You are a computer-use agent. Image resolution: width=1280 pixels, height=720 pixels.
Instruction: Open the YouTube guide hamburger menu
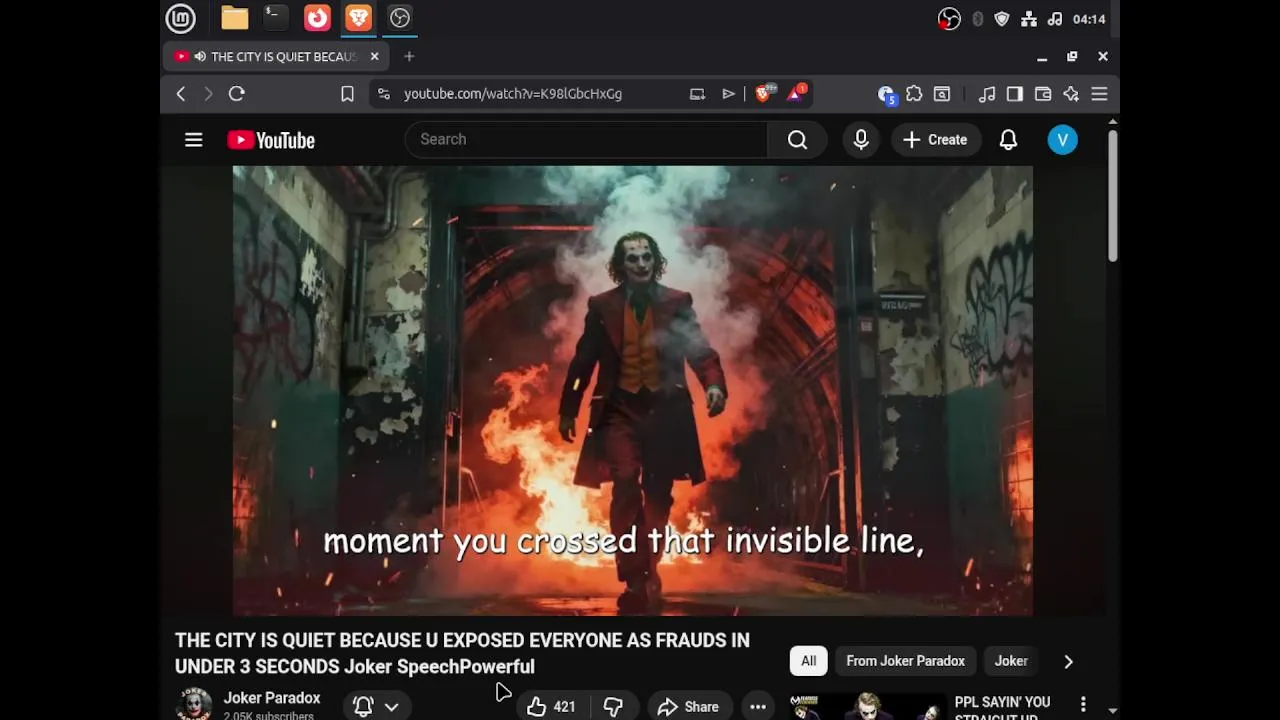click(x=194, y=140)
